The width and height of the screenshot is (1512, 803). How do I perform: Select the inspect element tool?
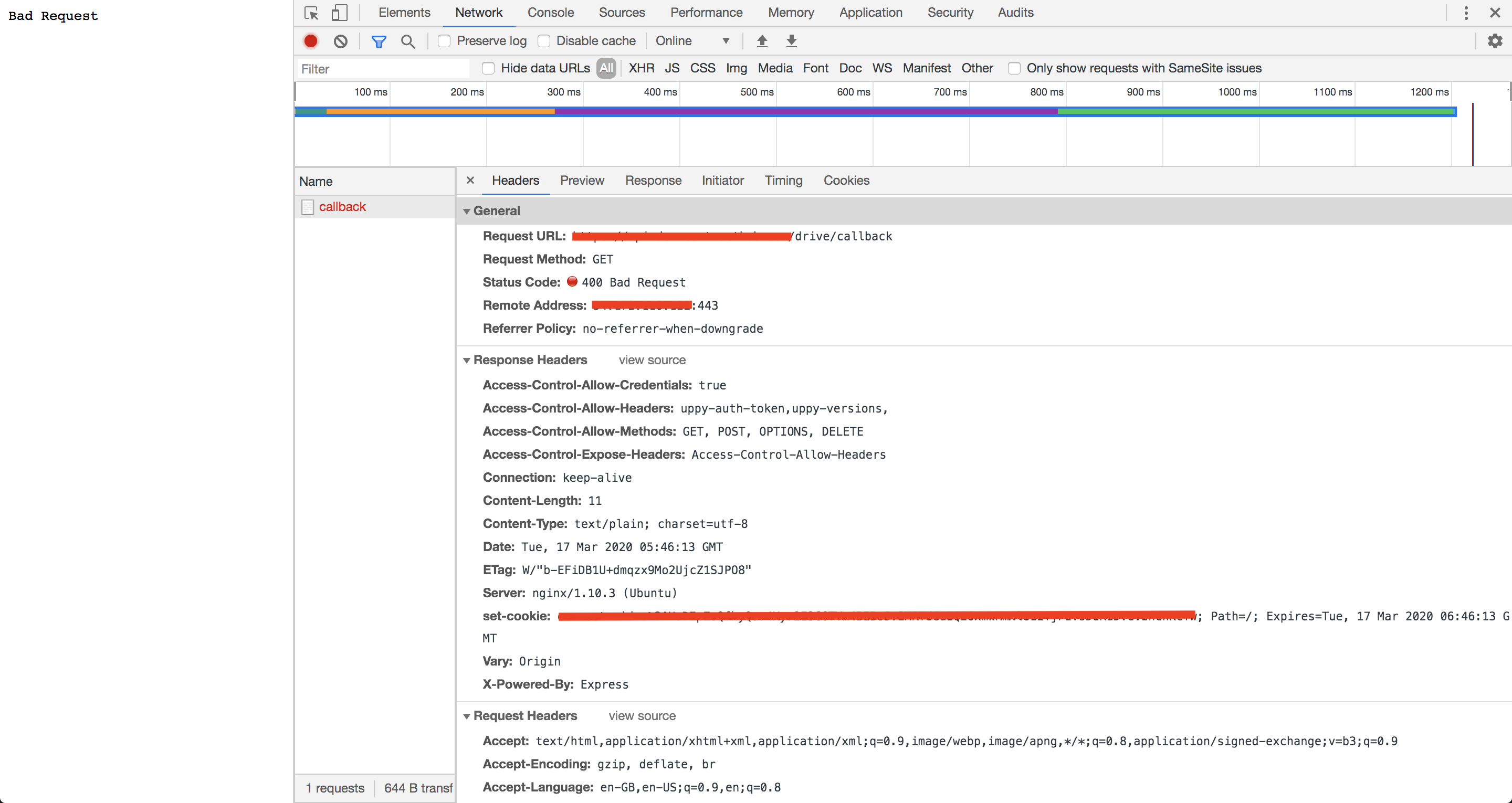tap(310, 12)
